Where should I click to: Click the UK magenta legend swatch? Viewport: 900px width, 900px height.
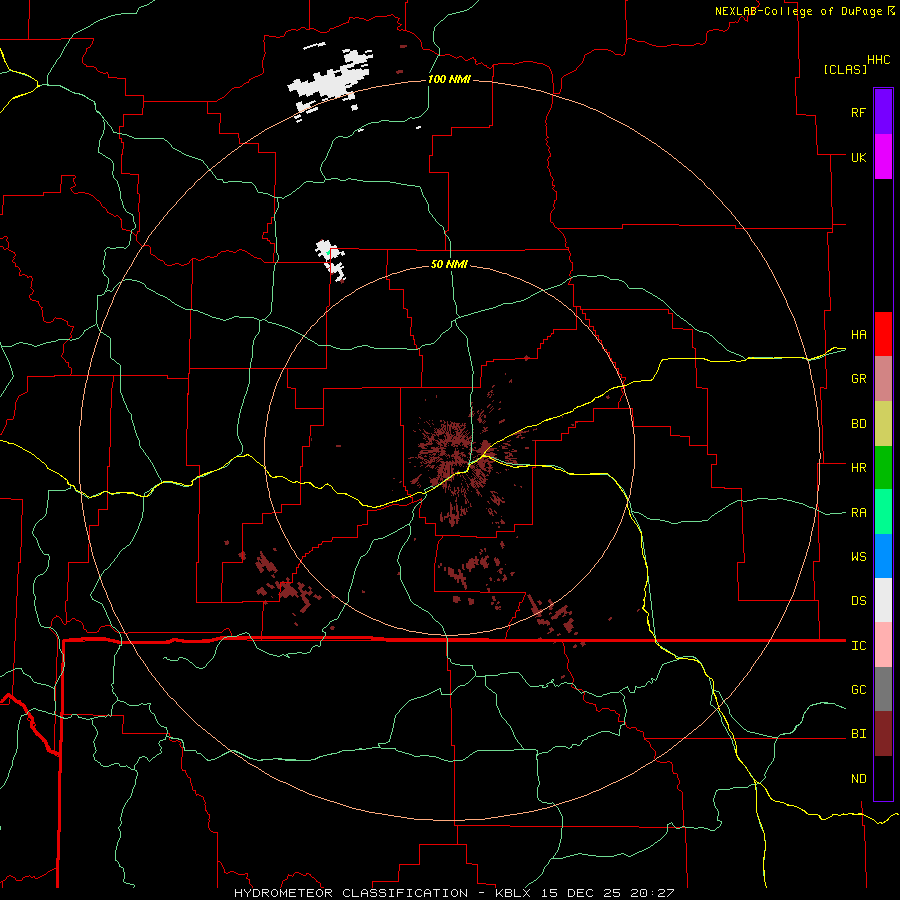pos(883,157)
